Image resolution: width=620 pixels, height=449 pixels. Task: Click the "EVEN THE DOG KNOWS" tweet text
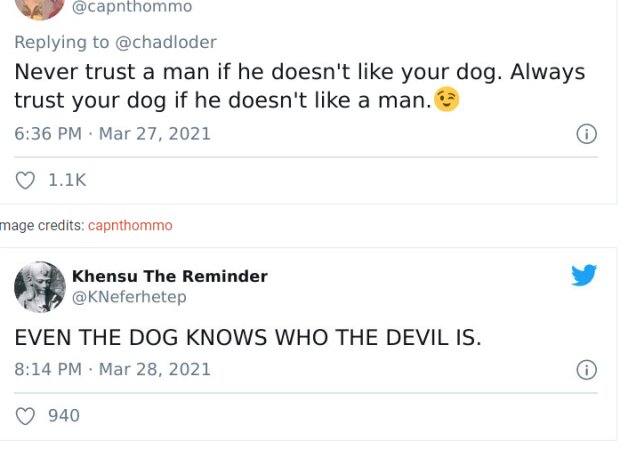[x=248, y=338]
